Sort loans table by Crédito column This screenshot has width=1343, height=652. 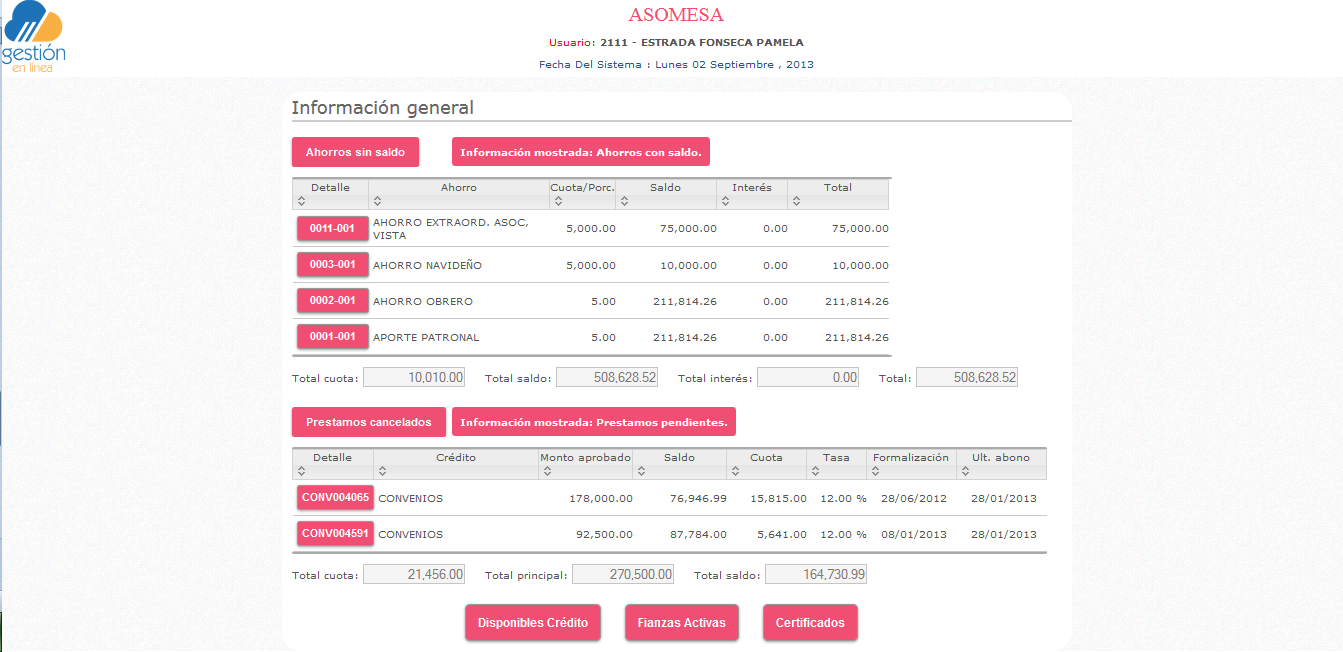coord(456,464)
